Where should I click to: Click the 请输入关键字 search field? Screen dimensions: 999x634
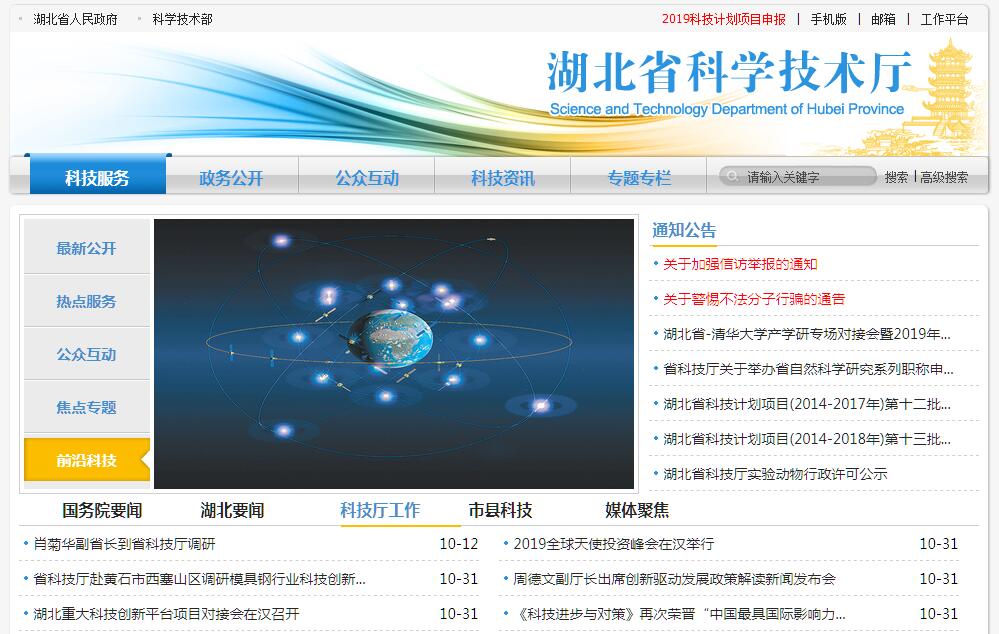point(798,177)
